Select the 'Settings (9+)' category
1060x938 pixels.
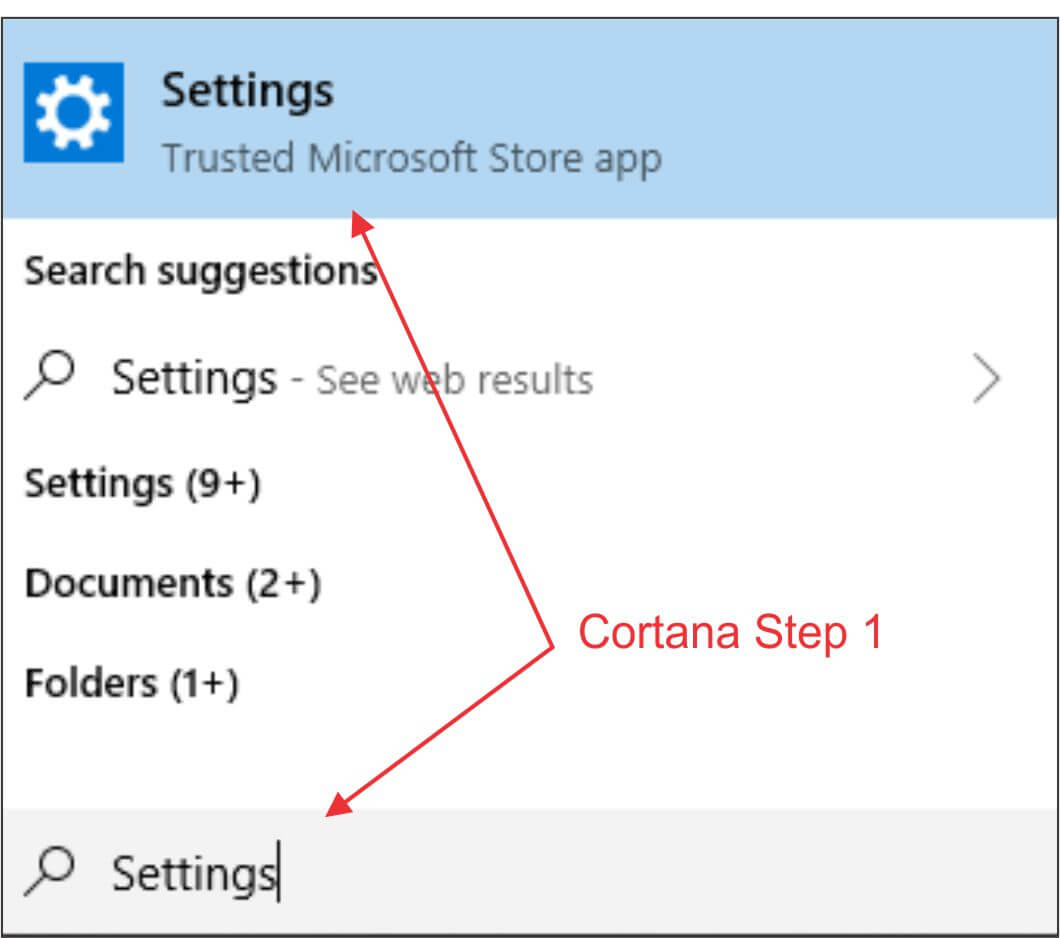click(143, 484)
